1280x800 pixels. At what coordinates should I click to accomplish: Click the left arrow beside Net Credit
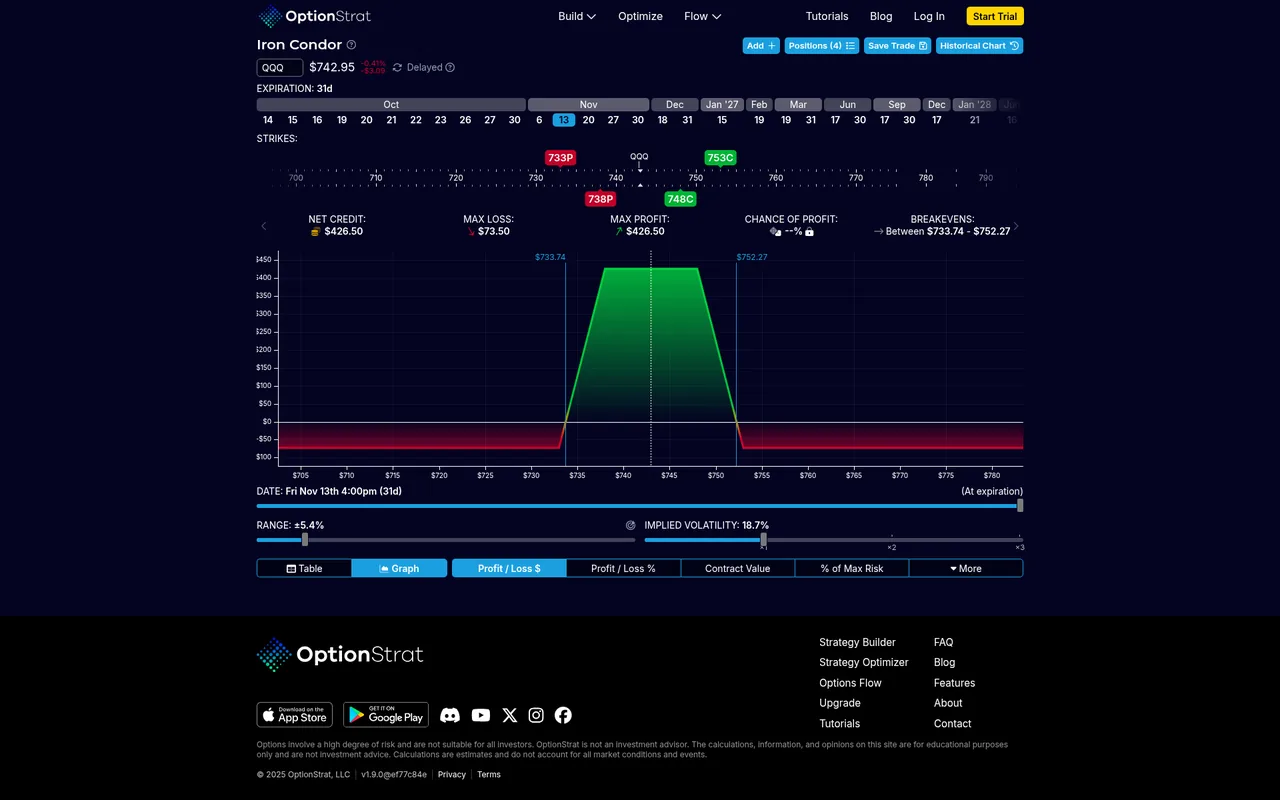click(264, 226)
